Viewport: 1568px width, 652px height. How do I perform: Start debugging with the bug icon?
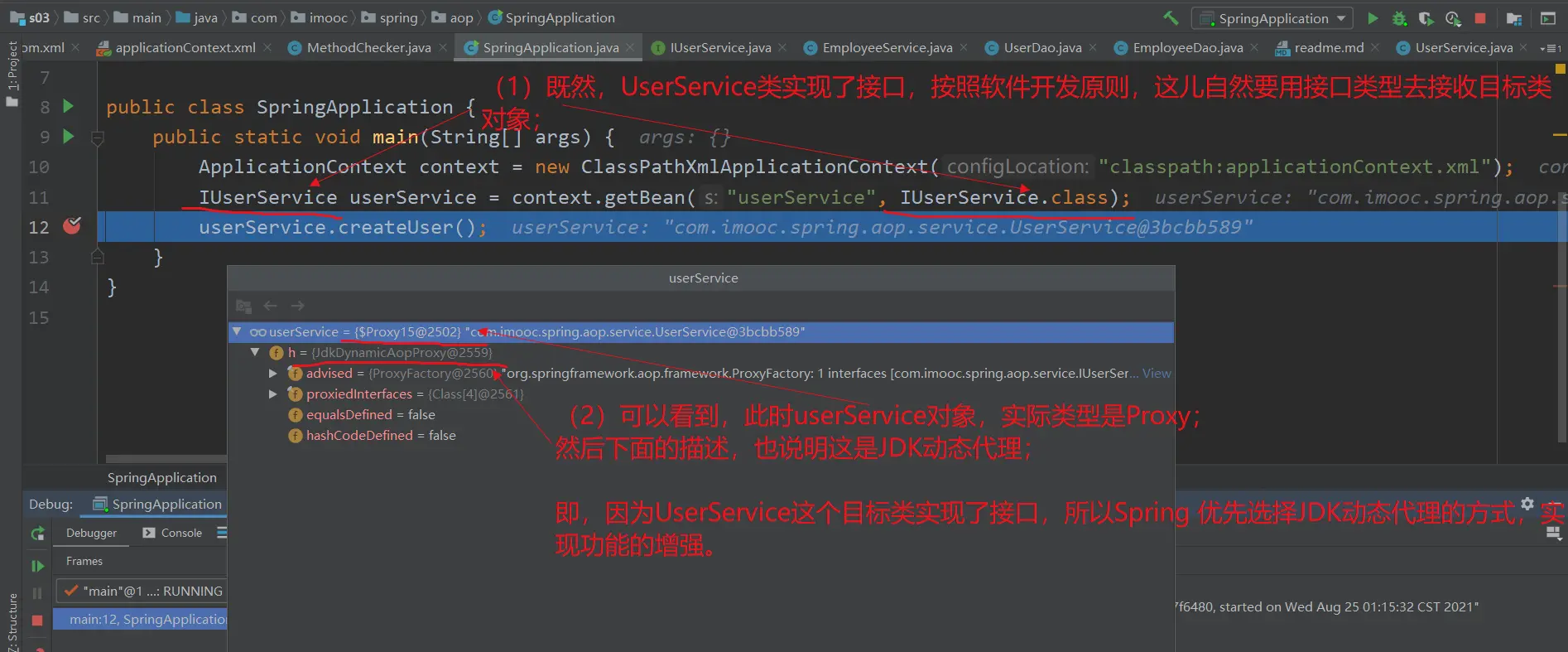[x=1399, y=18]
